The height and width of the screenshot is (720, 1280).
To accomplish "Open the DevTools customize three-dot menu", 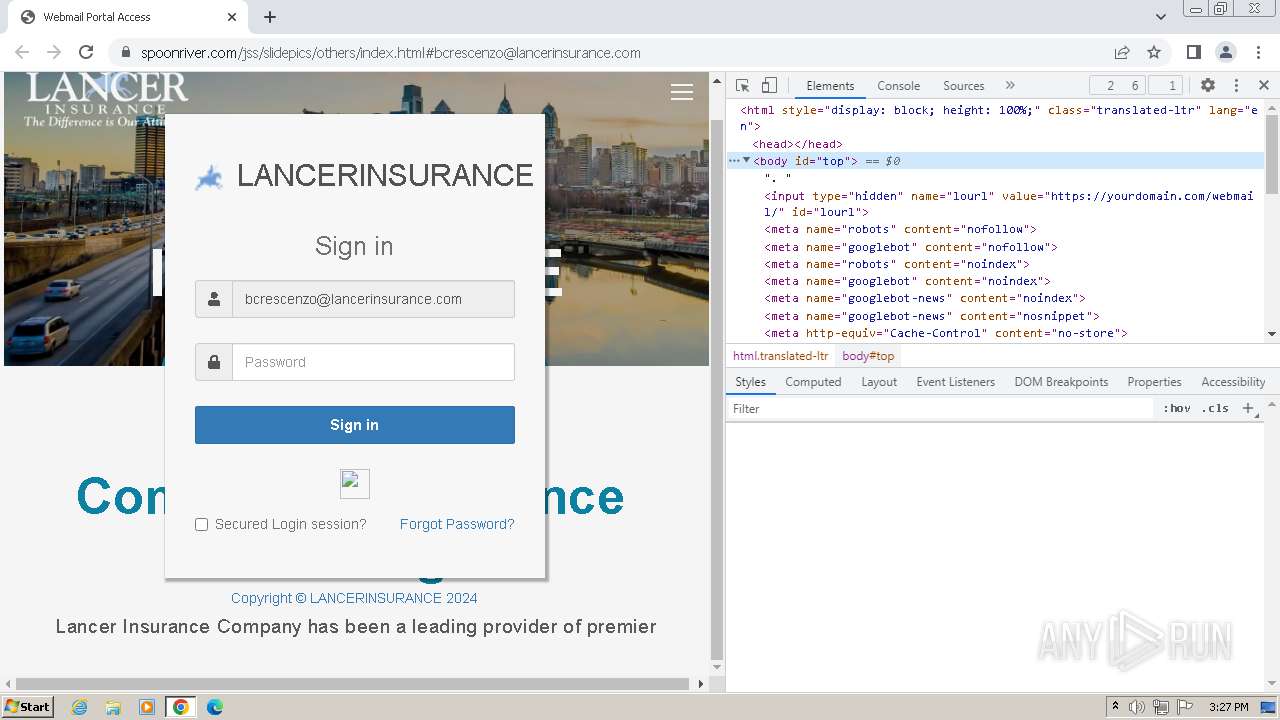I will (1236, 85).
